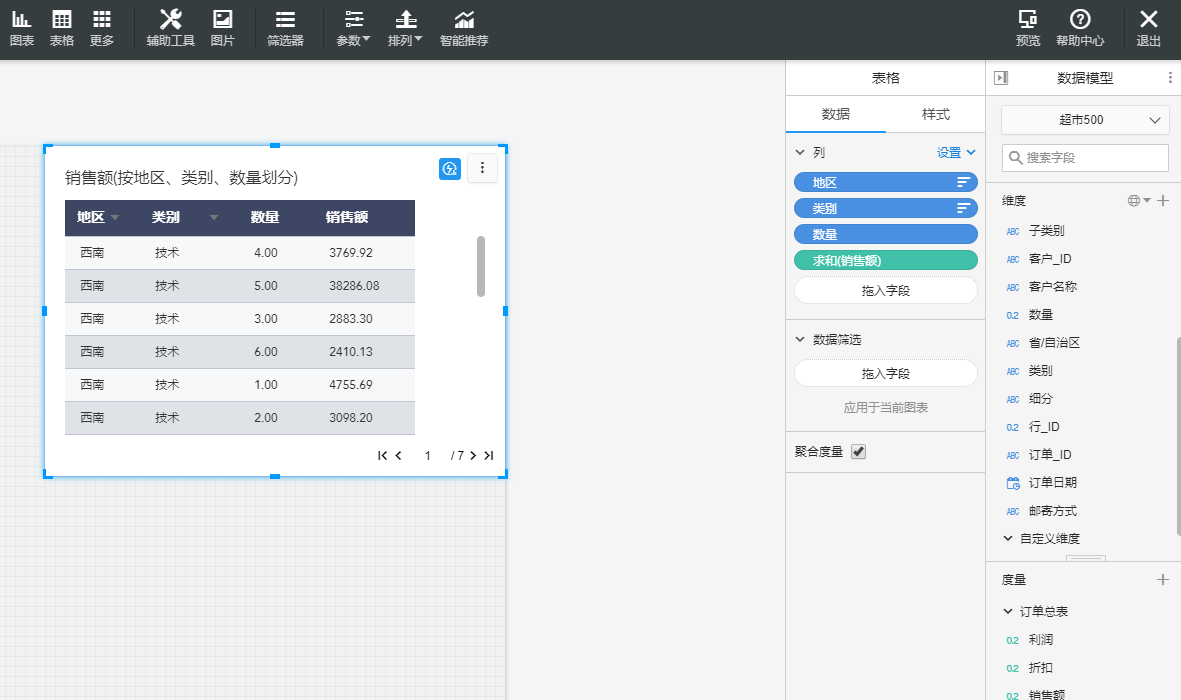Click the table's three-dot more menu
This screenshot has height=700, width=1181.
[x=482, y=168]
